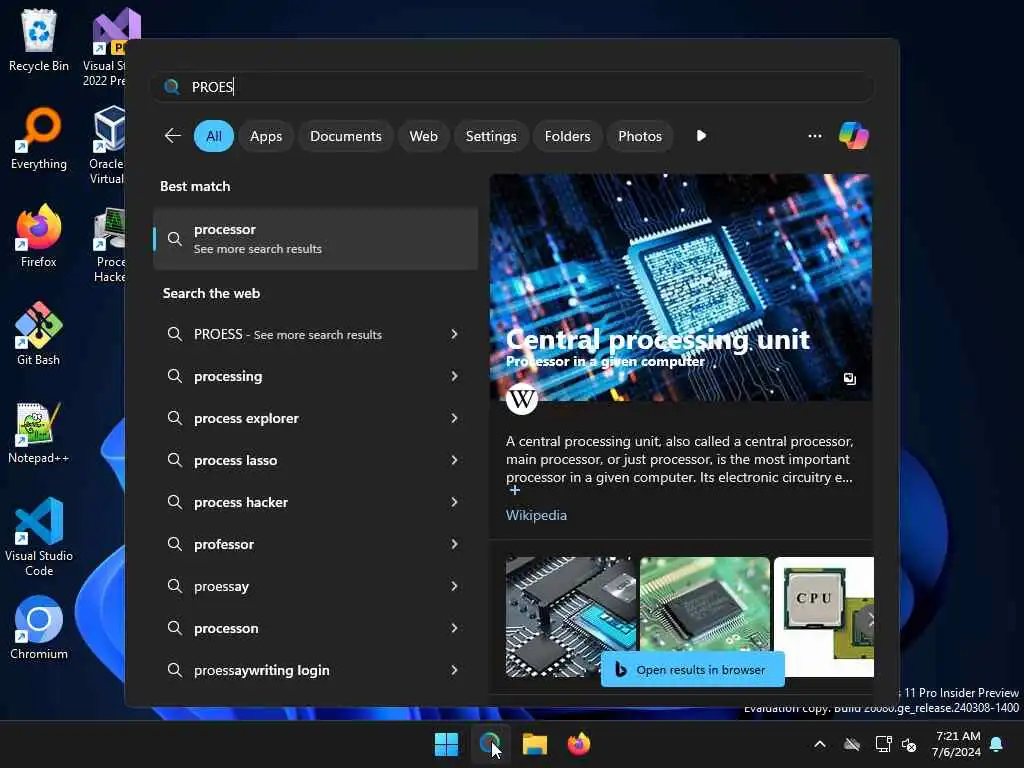Expand proessay suggestion chevron
This screenshot has width=1024, height=768.
pos(455,586)
